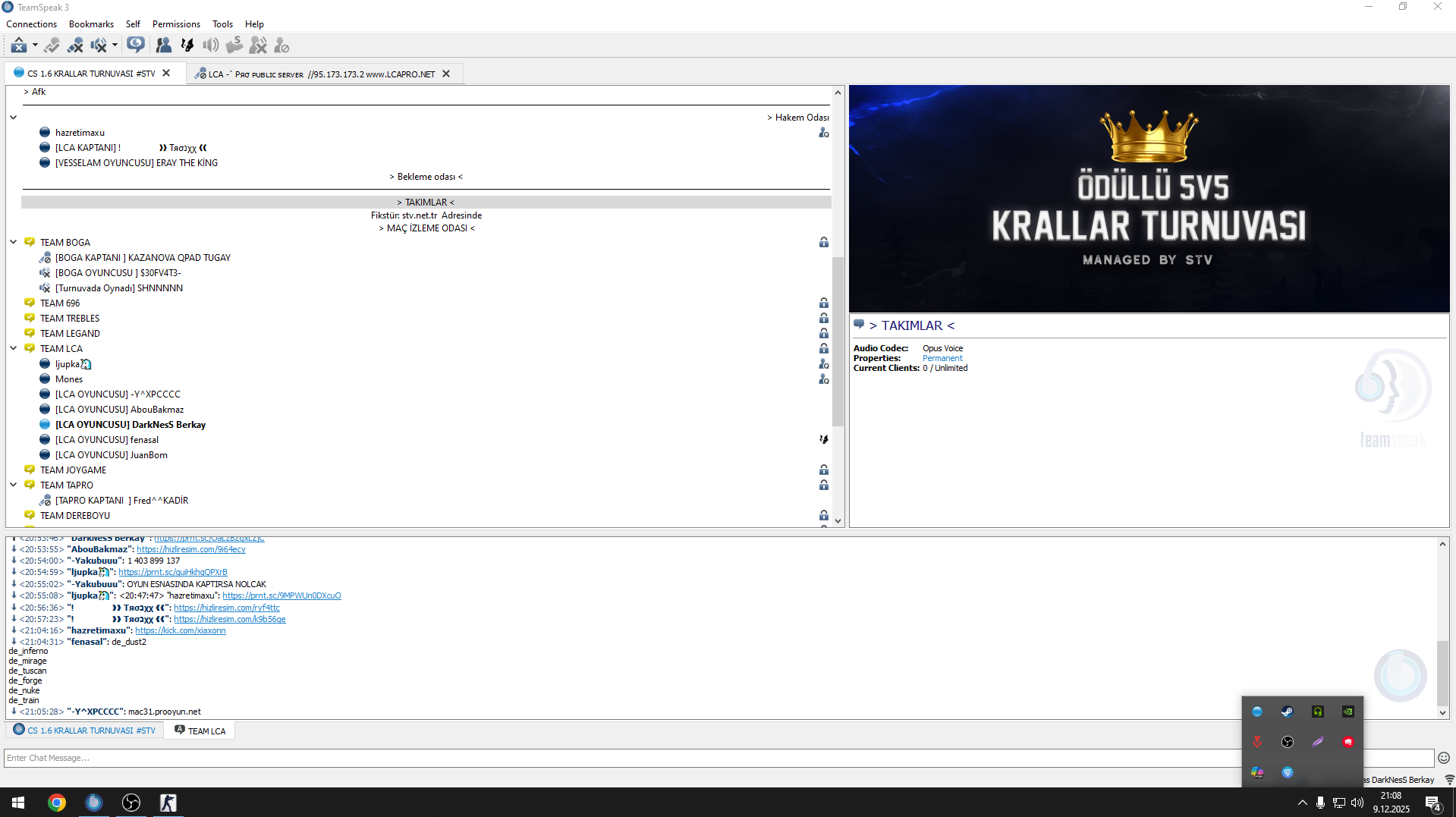Screen dimensions: 1456x817
Task: Click the lock icon on TEAM JOYGAME row
Action: [x=823, y=470]
